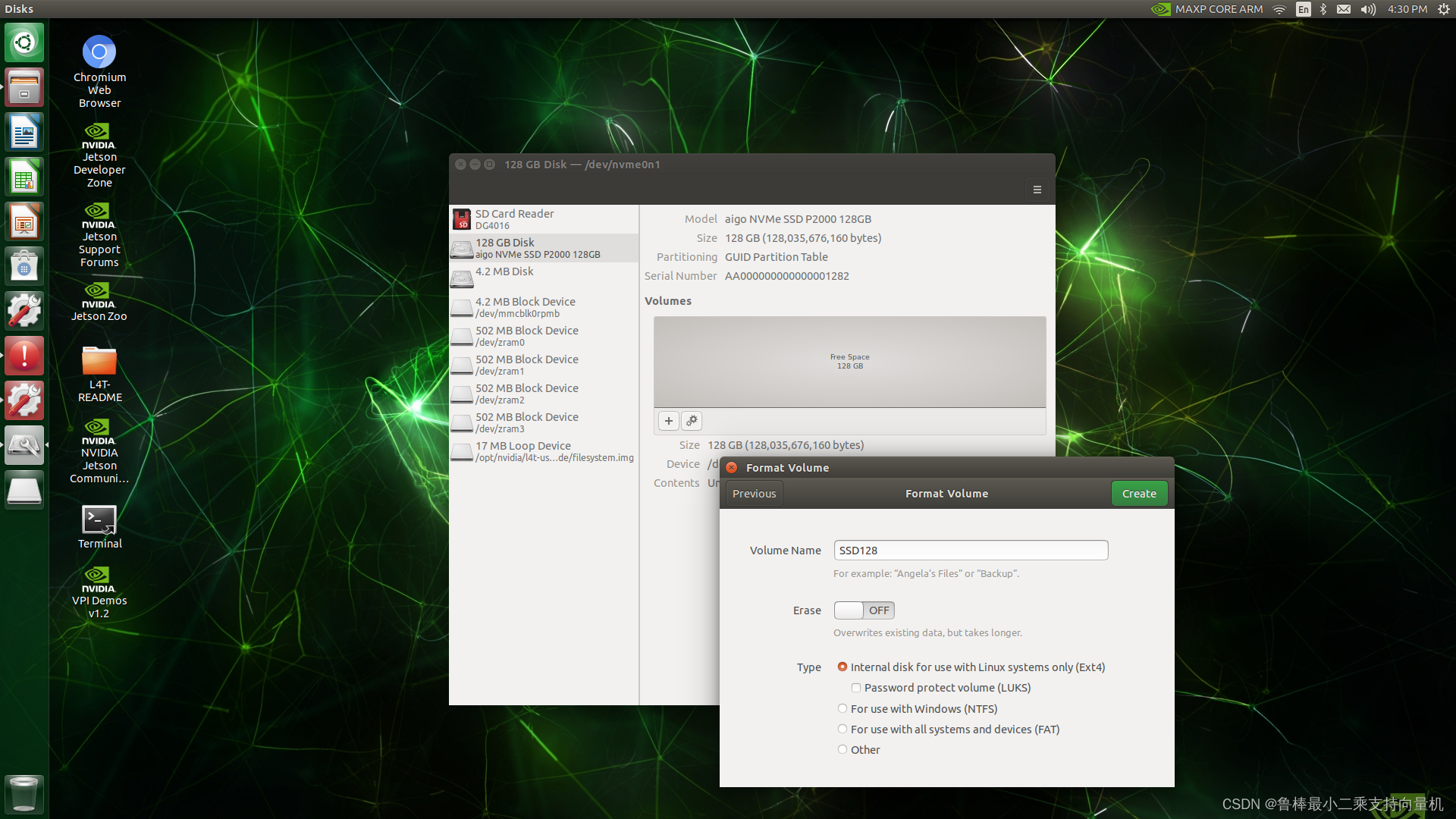1456x819 pixels.
Task: Select 502 MB Block Device /dev/zram1
Action: click(544, 365)
